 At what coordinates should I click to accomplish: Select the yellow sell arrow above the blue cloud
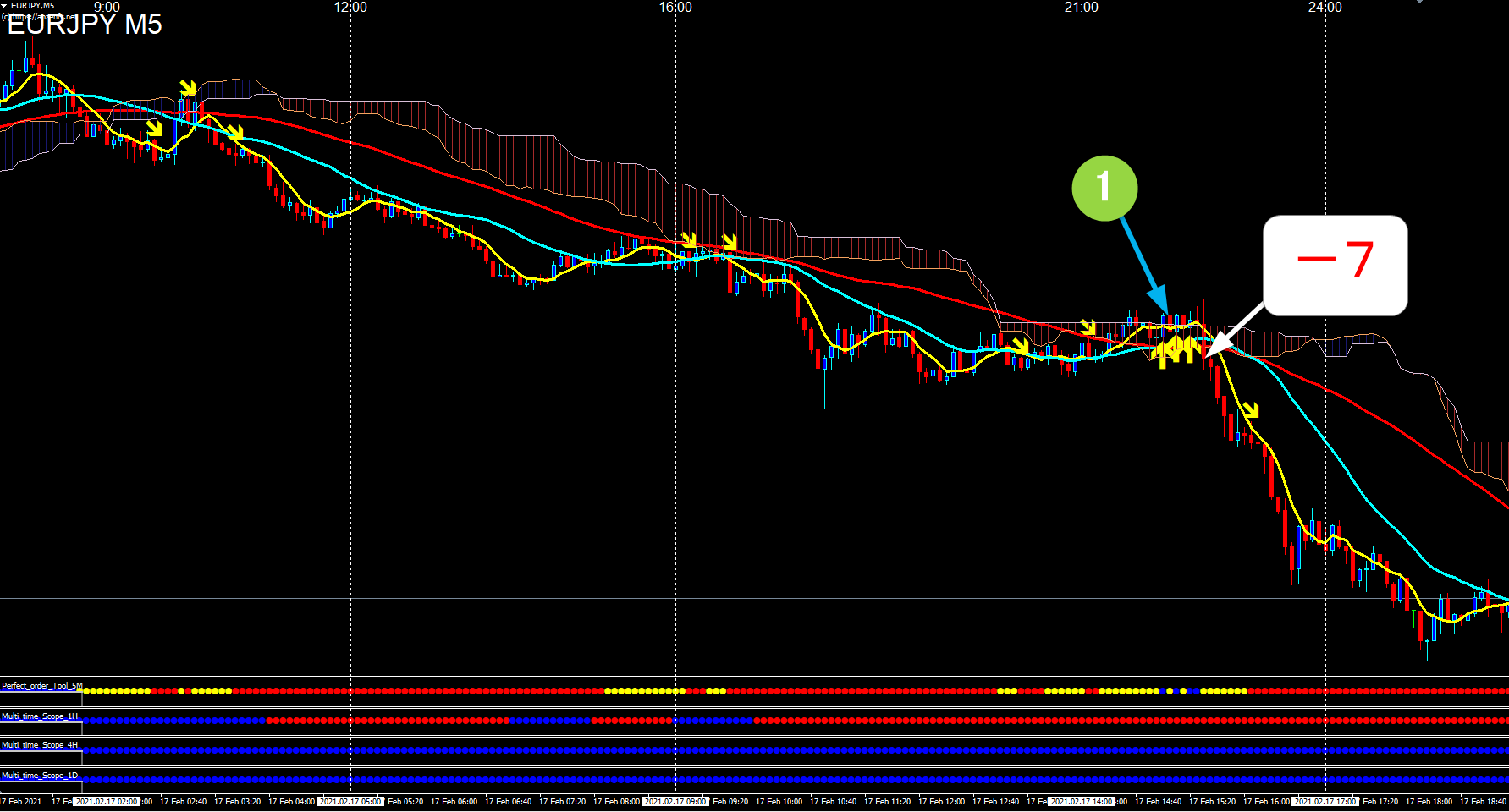(x=188, y=87)
